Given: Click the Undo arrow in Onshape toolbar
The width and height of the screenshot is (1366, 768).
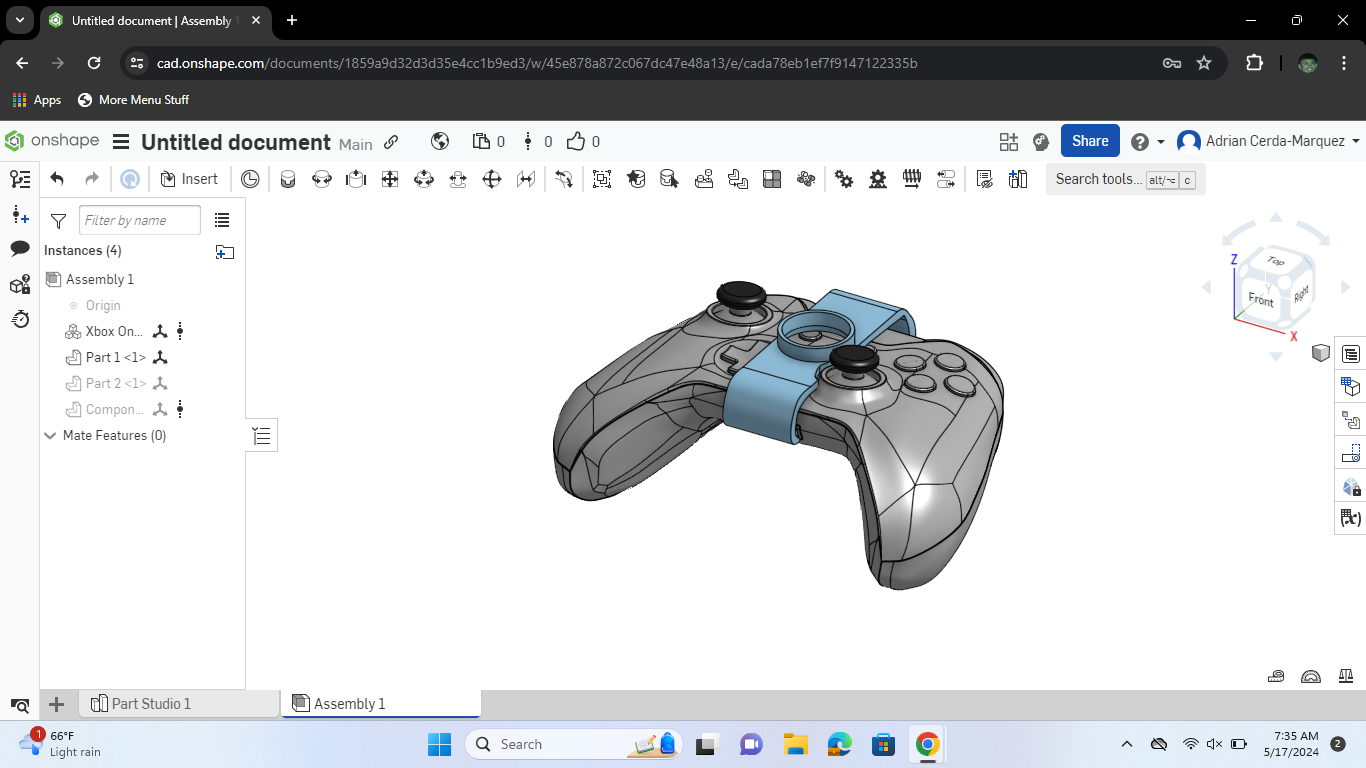Looking at the screenshot, I should tap(57, 179).
